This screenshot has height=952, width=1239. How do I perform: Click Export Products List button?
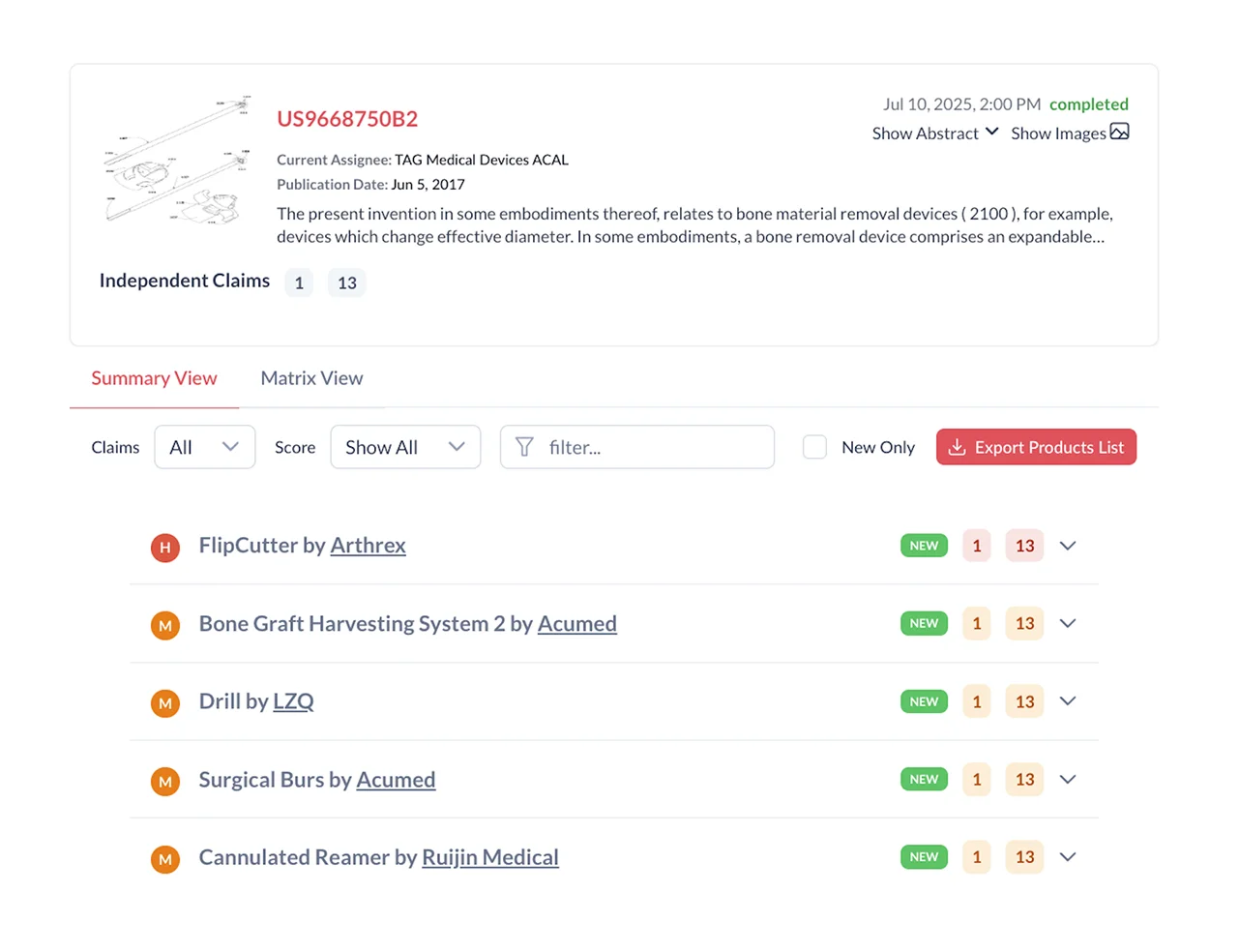1036,447
